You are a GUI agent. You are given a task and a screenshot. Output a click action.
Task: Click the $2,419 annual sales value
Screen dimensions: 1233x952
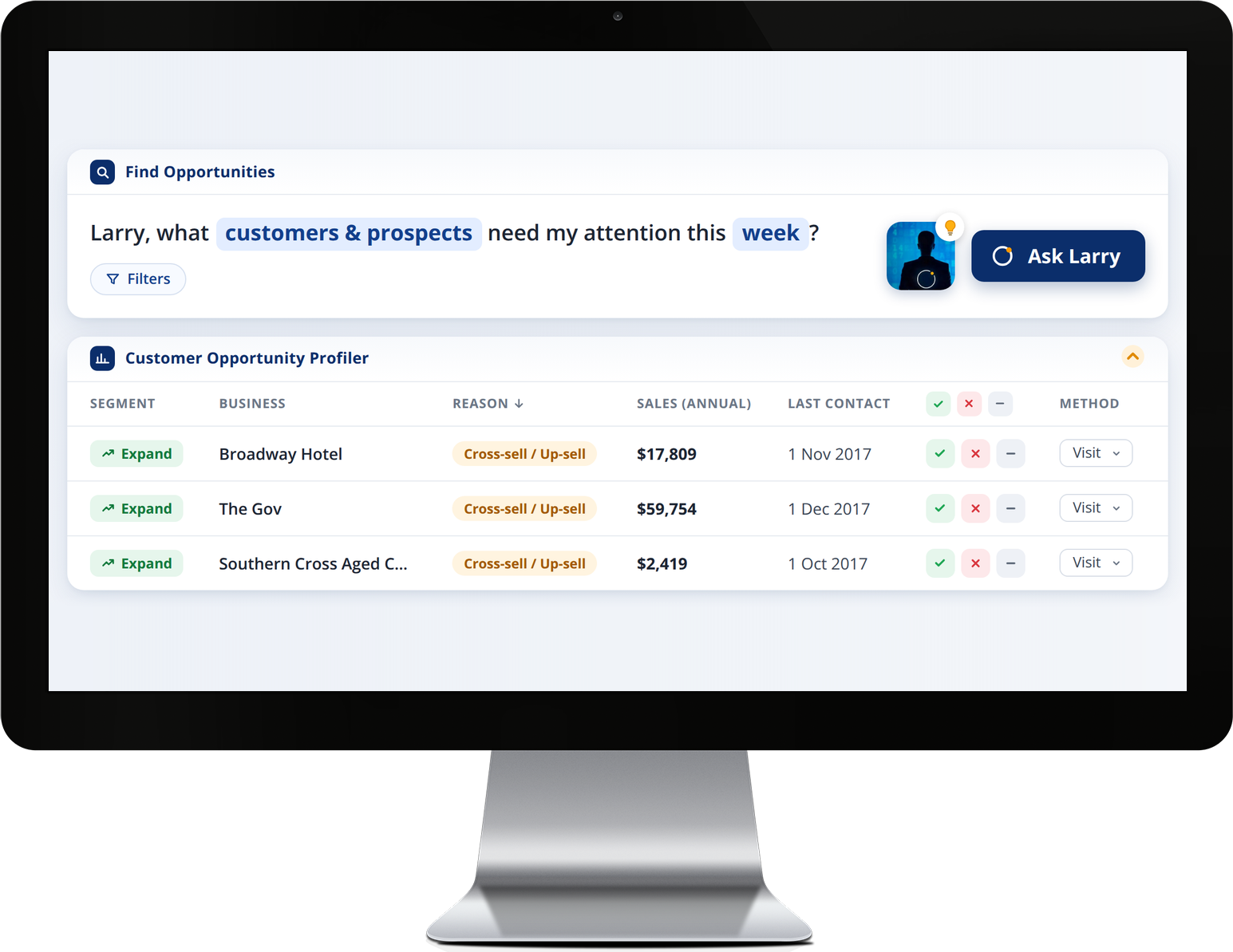pos(662,564)
